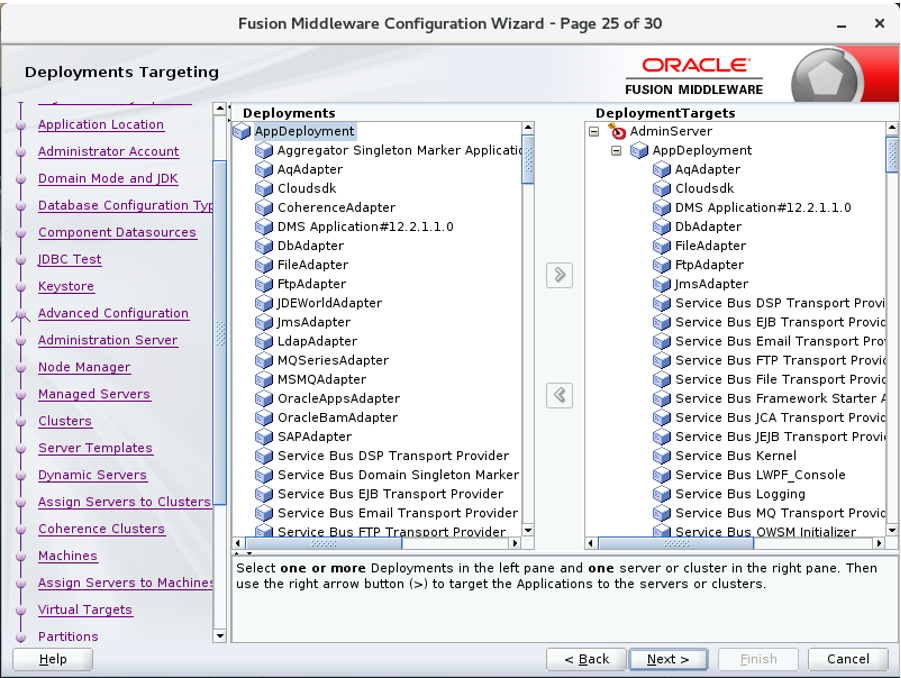Go to the Keystore step
This screenshot has width=901, height=678.
(66, 287)
